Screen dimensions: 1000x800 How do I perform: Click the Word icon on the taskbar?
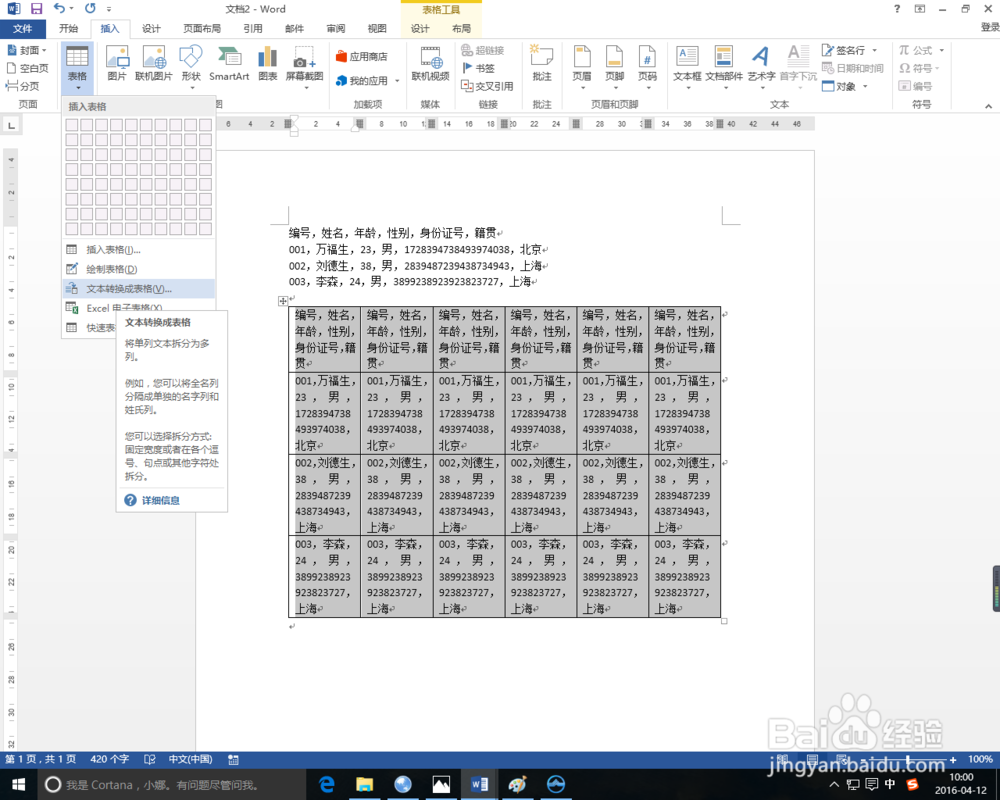479,785
